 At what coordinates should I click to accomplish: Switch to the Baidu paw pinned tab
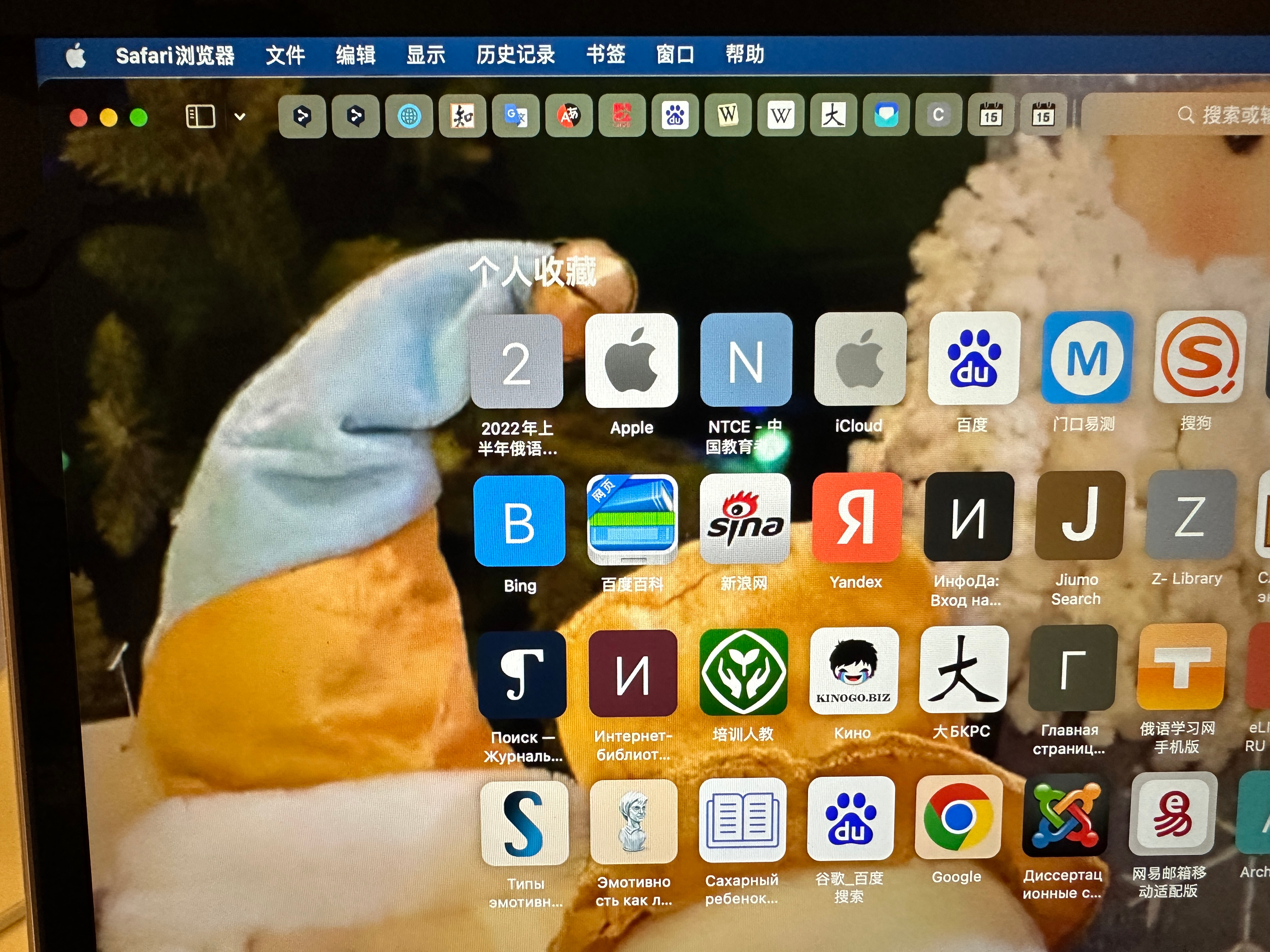click(x=675, y=116)
